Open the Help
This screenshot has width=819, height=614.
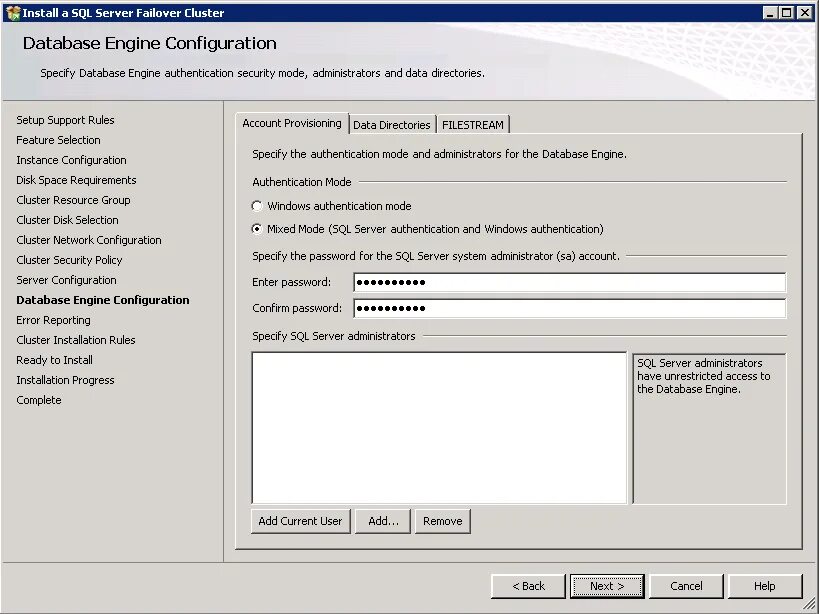(x=766, y=586)
